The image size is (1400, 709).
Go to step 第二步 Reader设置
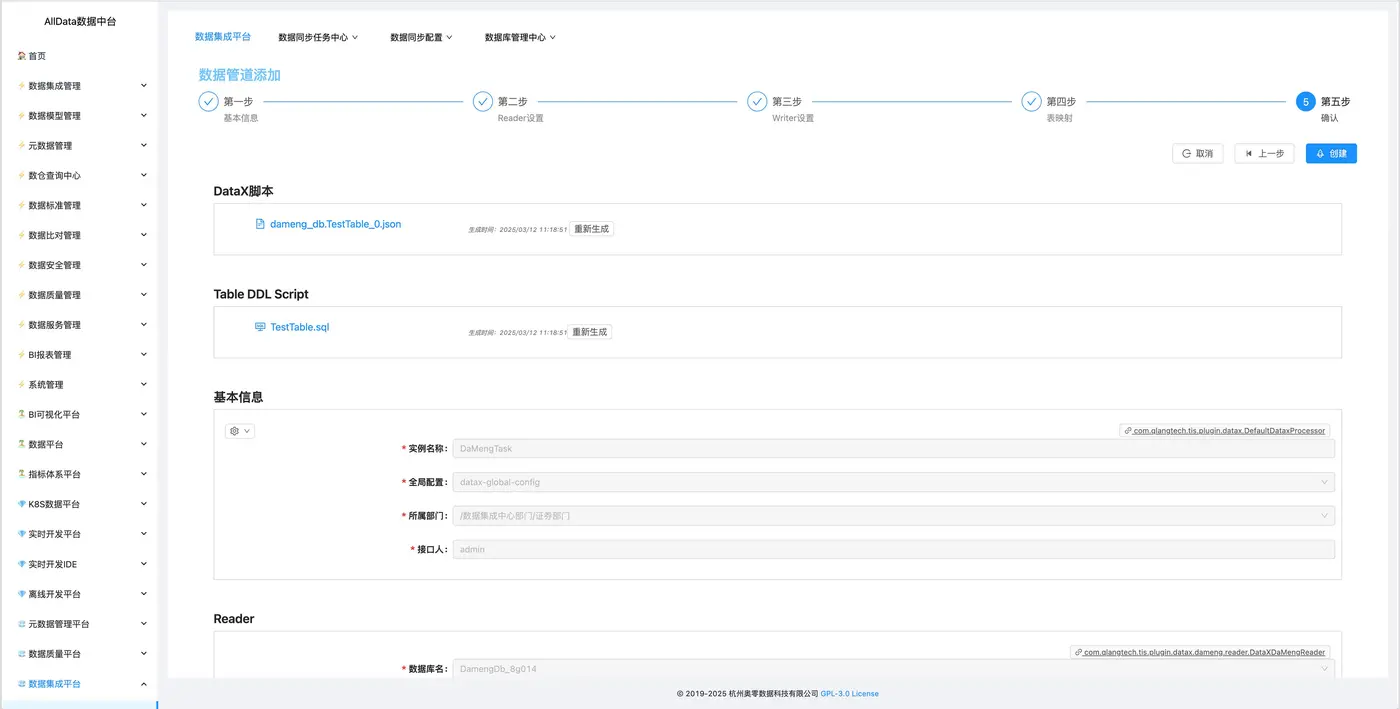(508, 108)
